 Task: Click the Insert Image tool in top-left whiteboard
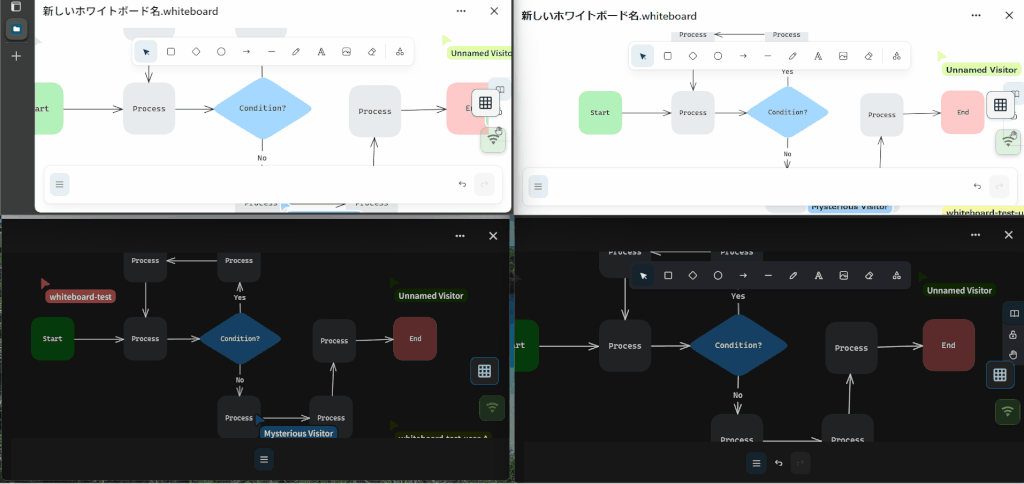point(346,52)
